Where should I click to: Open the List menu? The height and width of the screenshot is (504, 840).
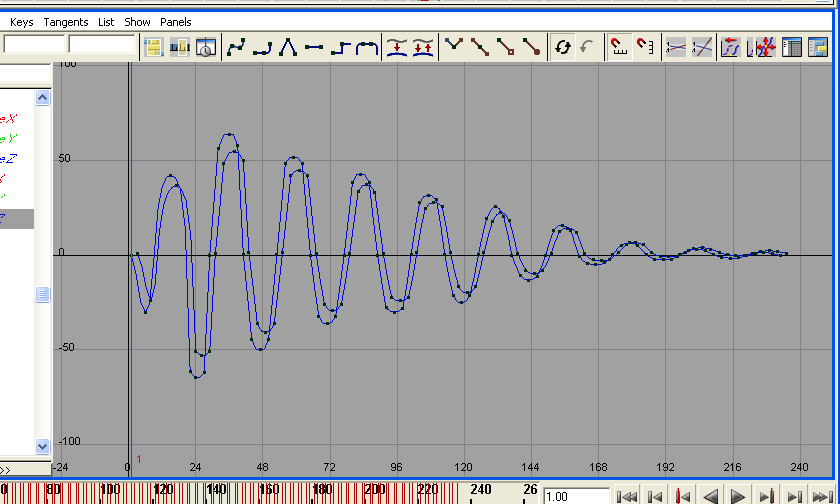pyautogui.click(x=106, y=22)
